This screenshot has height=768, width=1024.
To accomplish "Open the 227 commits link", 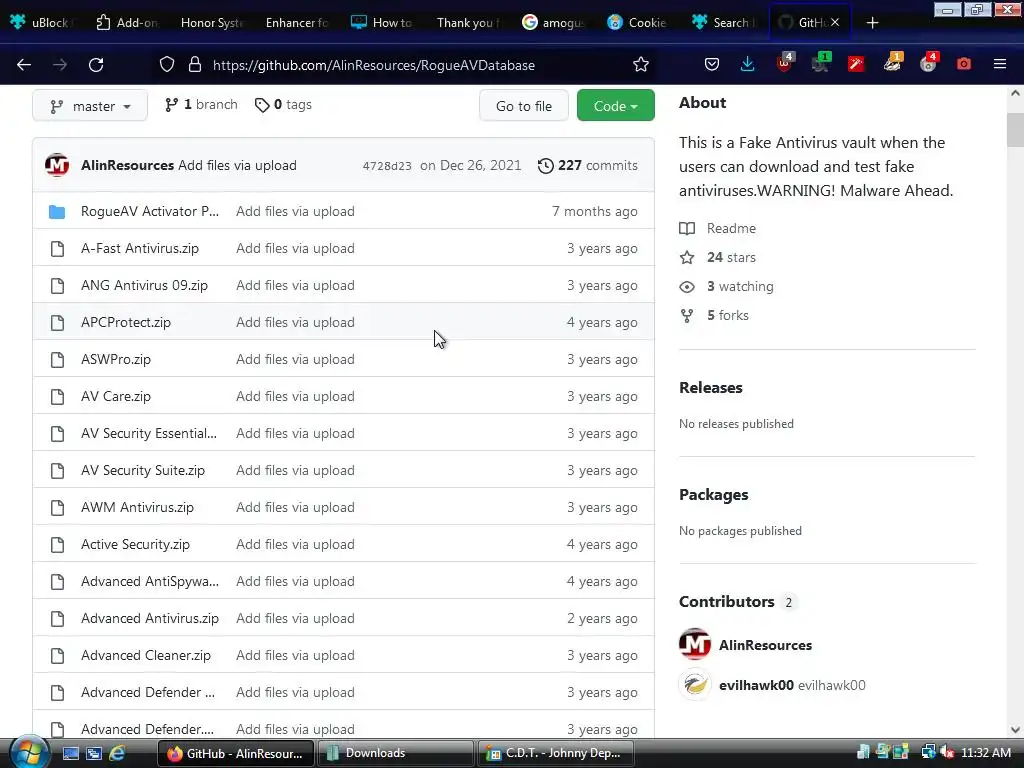I will pos(588,166).
